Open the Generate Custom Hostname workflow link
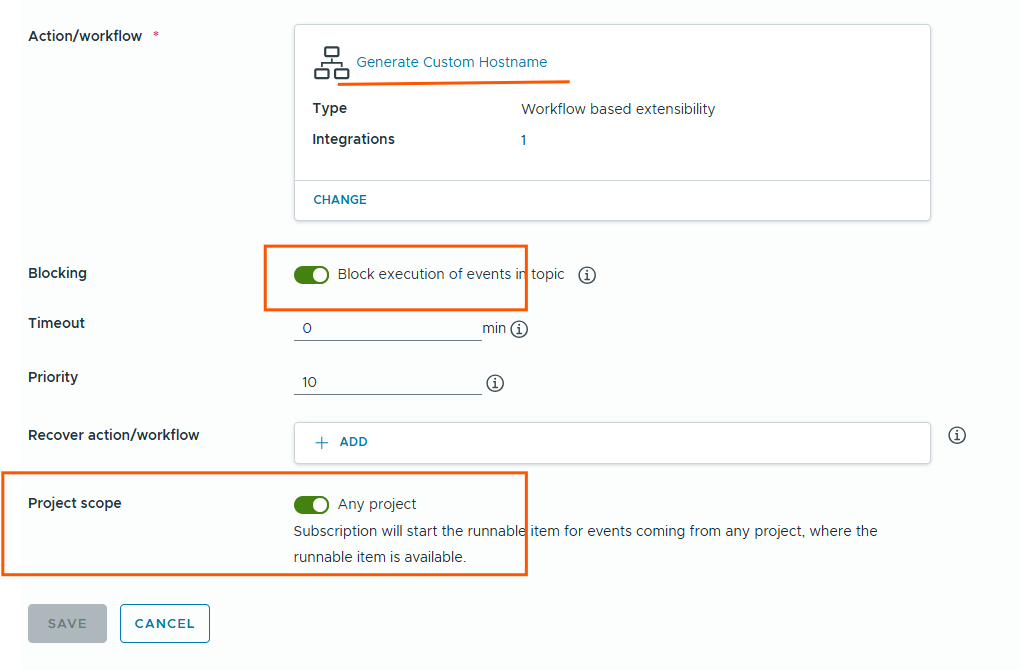This screenshot has height=670, width=1020. point(452,62)
